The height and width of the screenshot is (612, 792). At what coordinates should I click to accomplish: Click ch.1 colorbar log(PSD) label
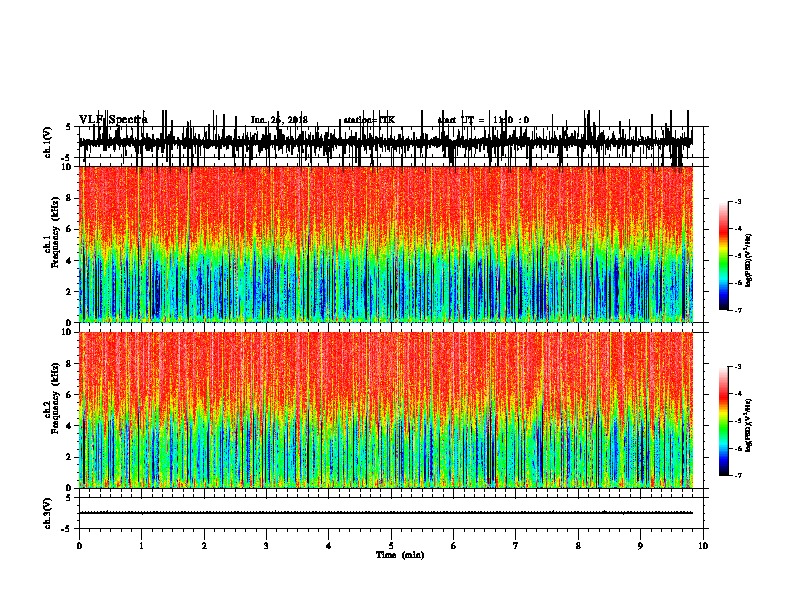748,261
